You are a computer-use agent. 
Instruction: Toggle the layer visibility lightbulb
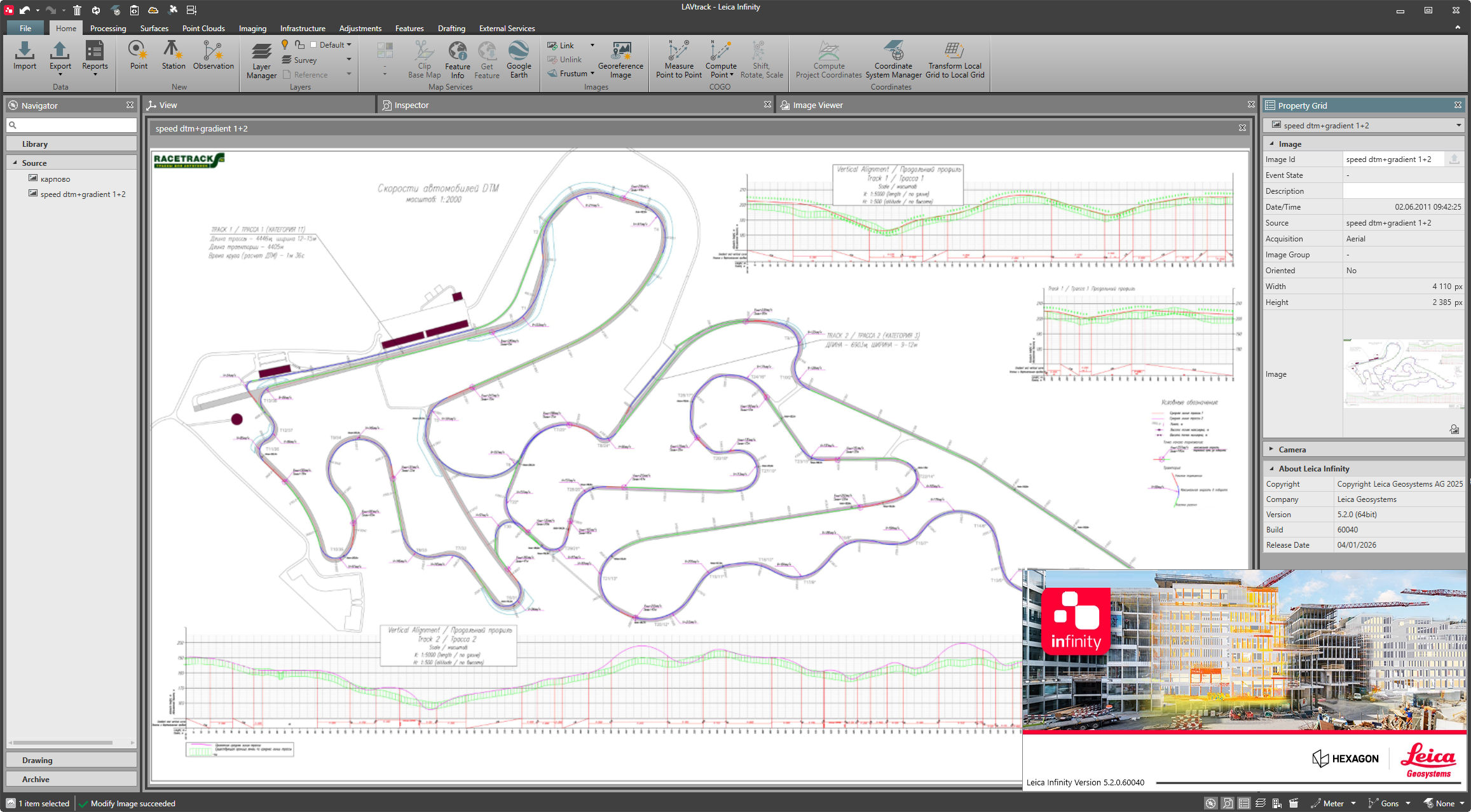click(285, 44)
